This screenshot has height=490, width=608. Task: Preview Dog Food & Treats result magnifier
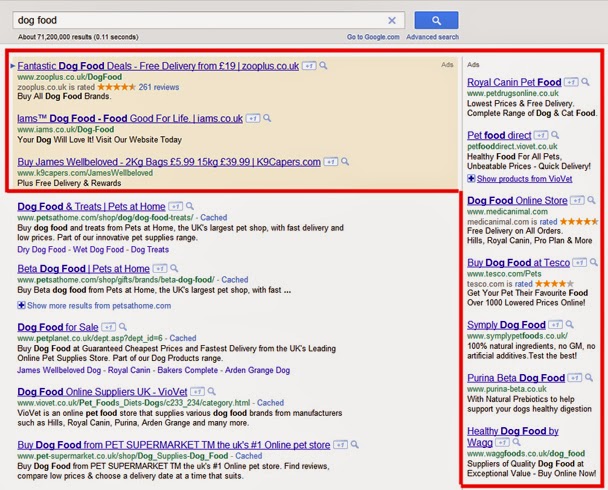coord(190,206)
